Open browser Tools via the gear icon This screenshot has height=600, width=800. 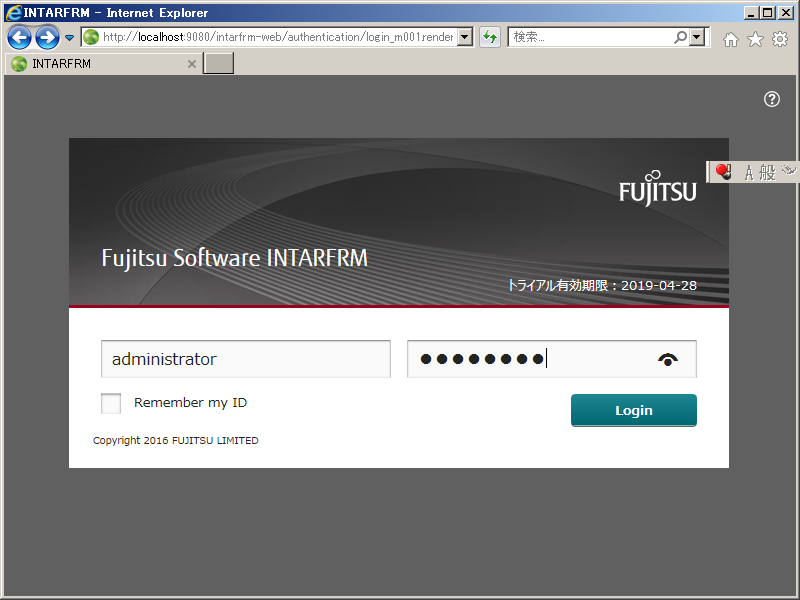click(780, 38)
